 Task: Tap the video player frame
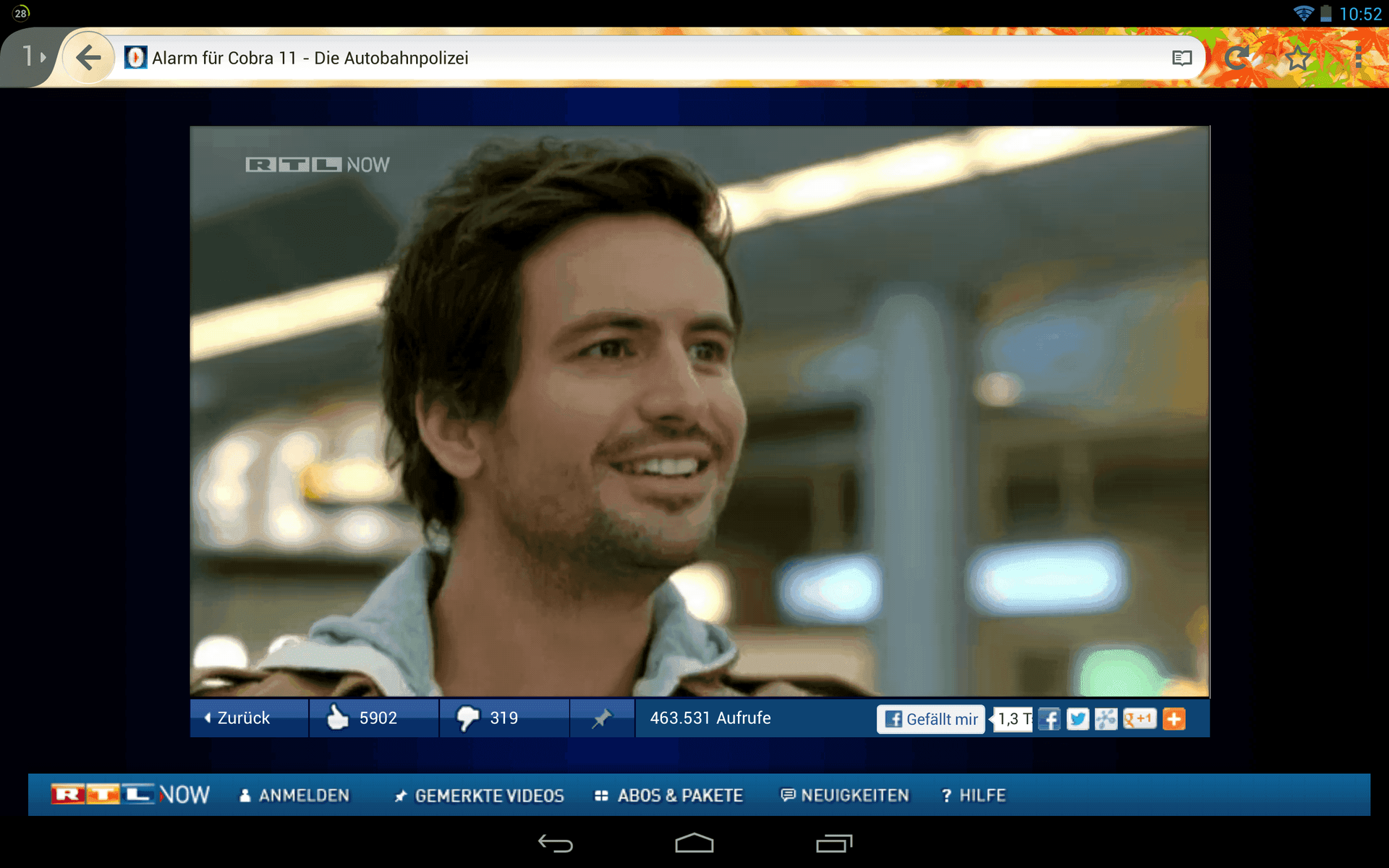pyautogui.click(x=700, y=412)
